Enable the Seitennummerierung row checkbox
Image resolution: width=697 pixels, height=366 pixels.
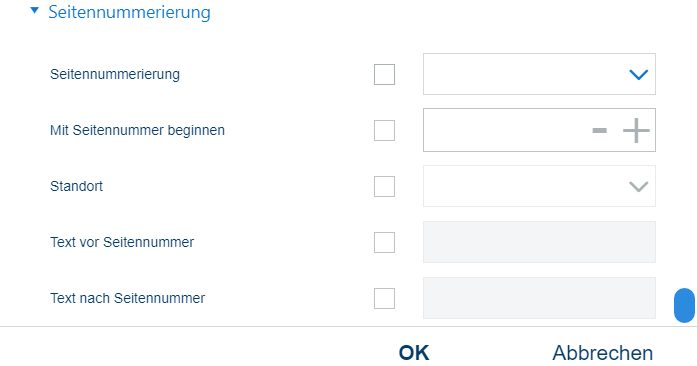(385, 74)
